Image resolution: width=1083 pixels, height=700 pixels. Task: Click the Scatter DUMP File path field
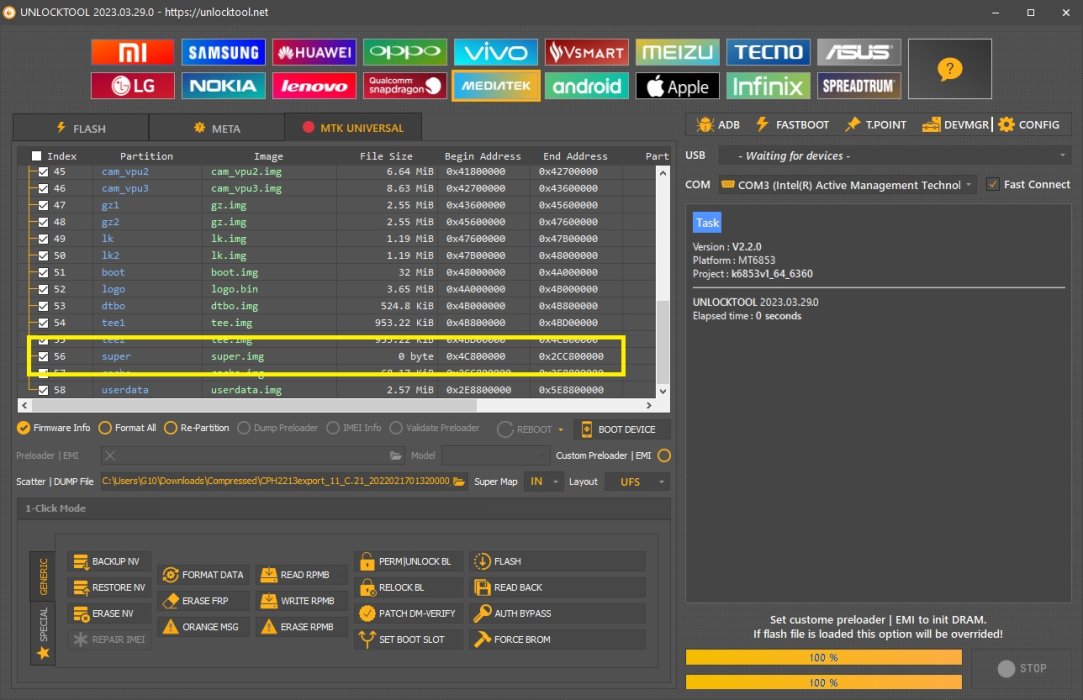(276, 482)
